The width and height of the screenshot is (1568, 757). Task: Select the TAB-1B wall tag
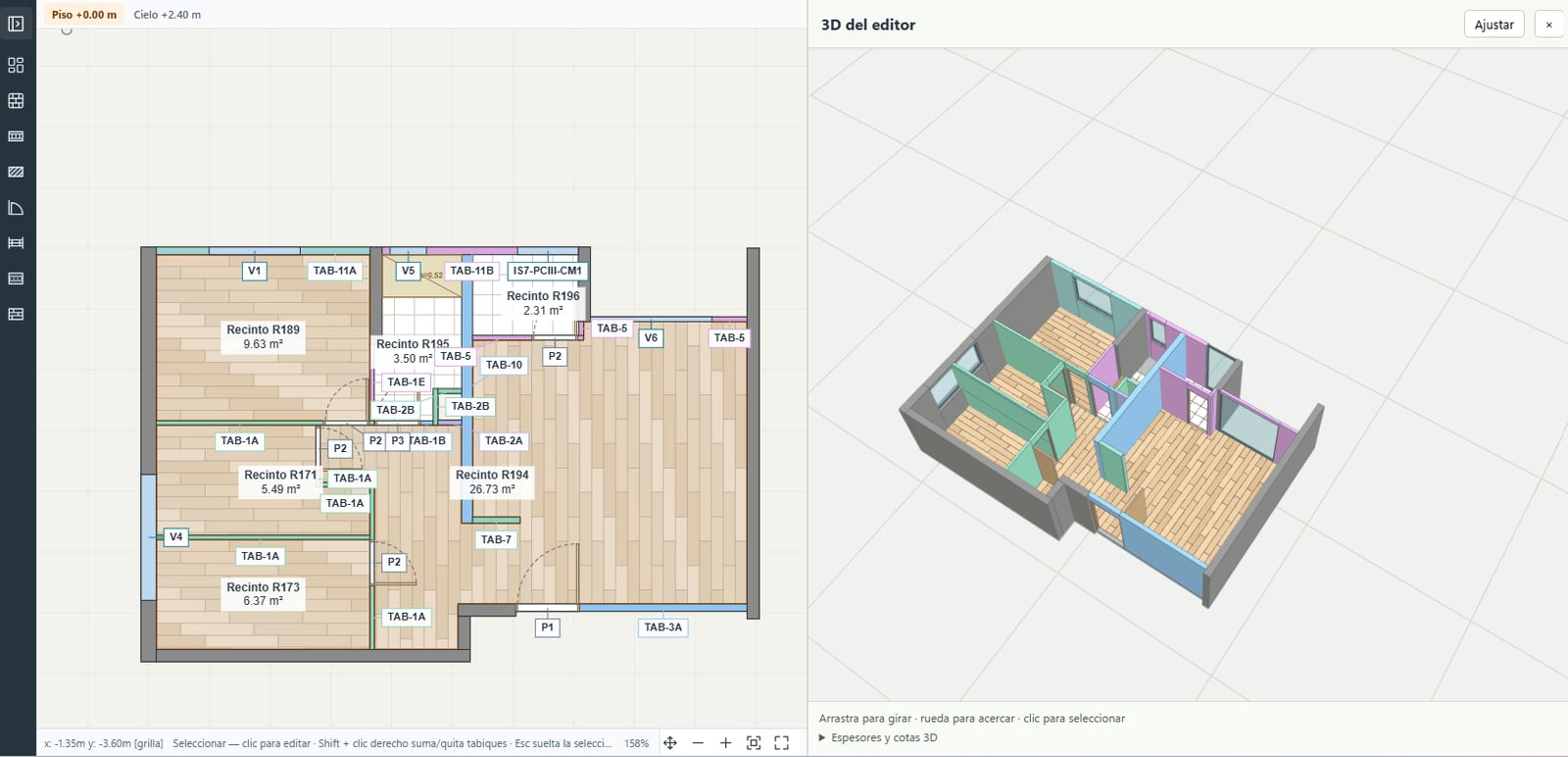[x=429, y=441]
